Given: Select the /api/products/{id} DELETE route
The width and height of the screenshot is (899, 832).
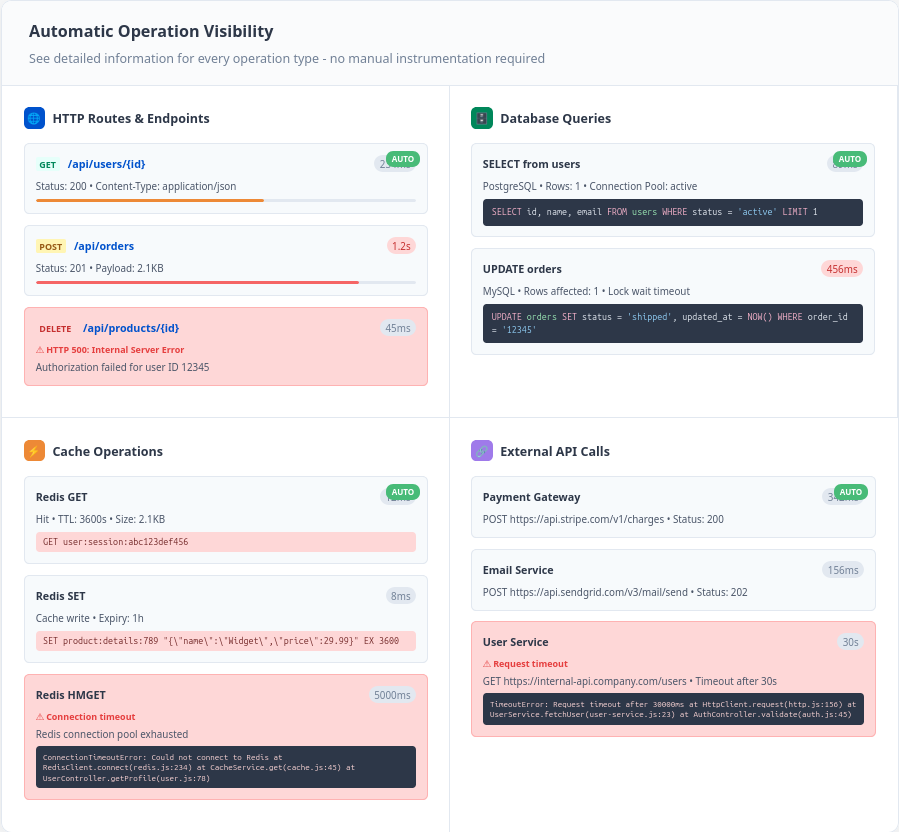Looking at the screenshot, I should pyautogui.click(x=131, y=328).
